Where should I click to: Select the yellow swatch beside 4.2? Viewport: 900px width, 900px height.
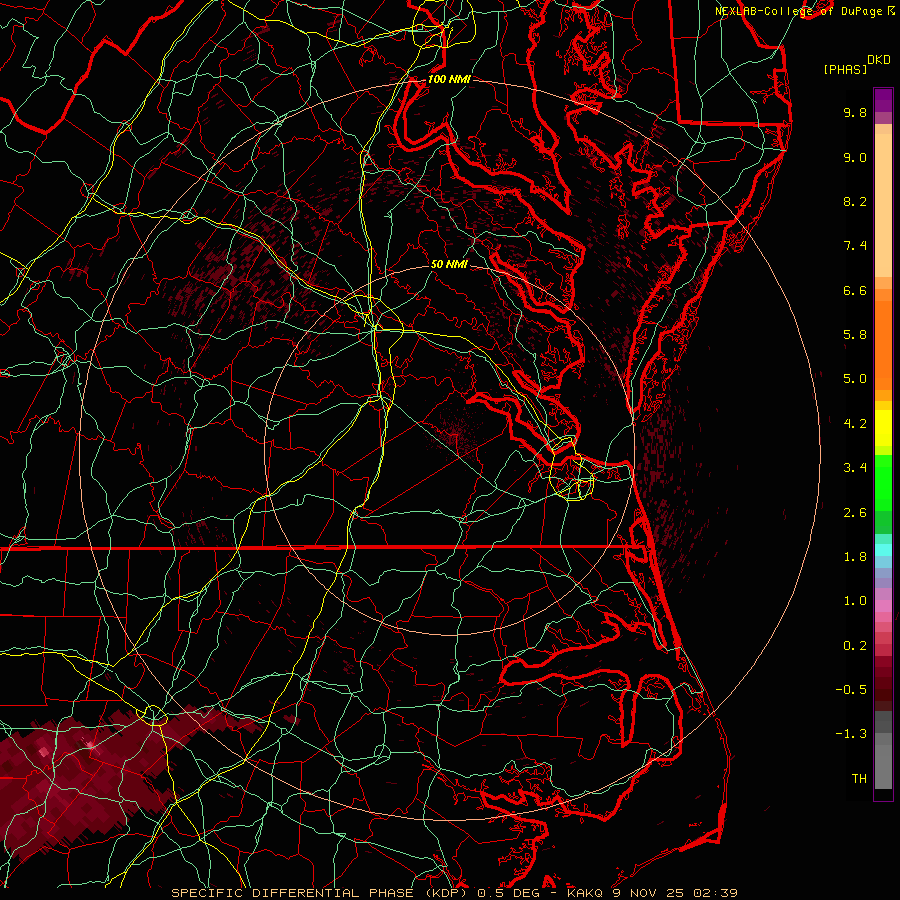point(883,428)
